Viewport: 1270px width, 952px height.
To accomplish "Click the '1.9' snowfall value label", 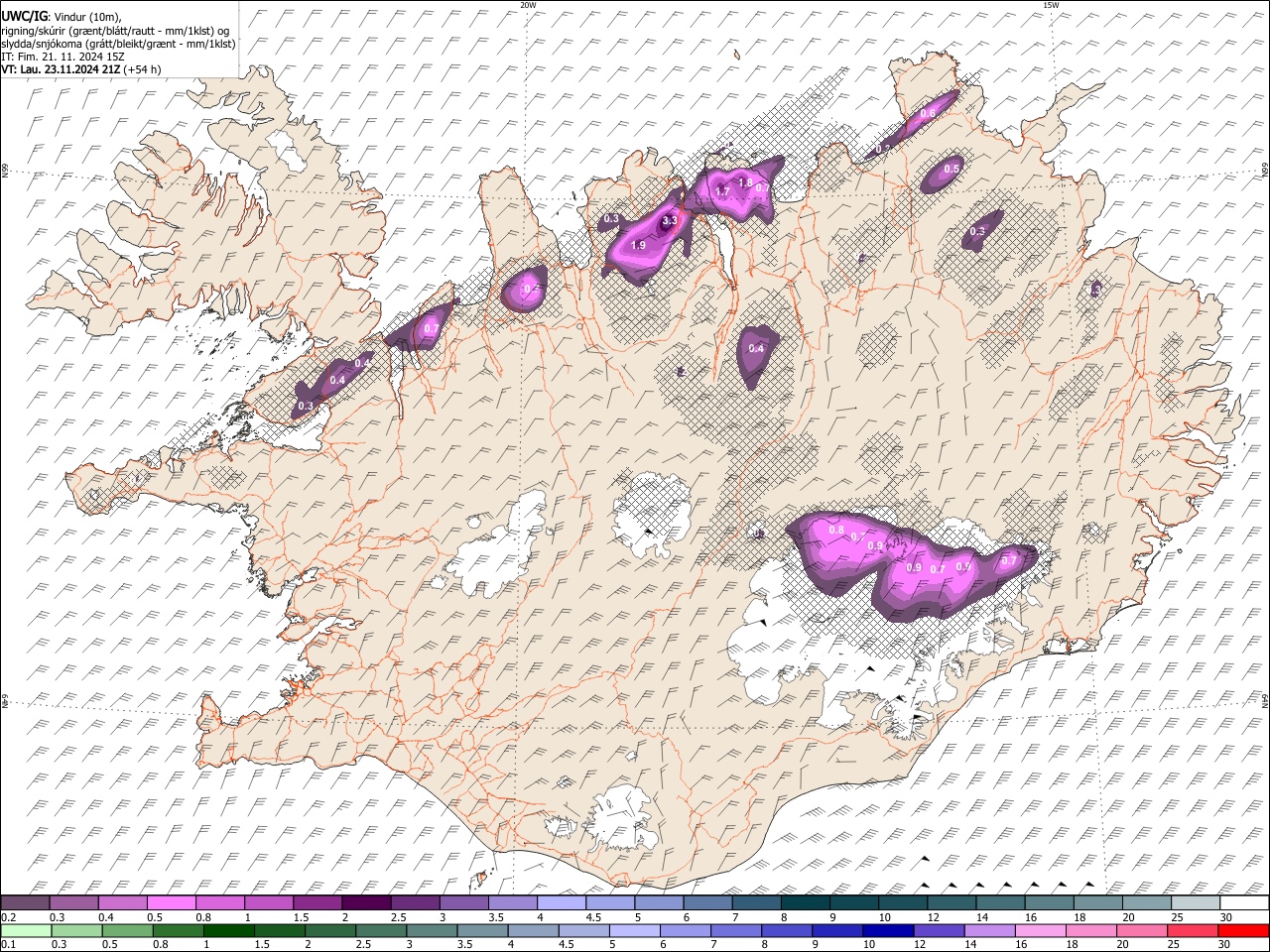I will coord(638,245).
